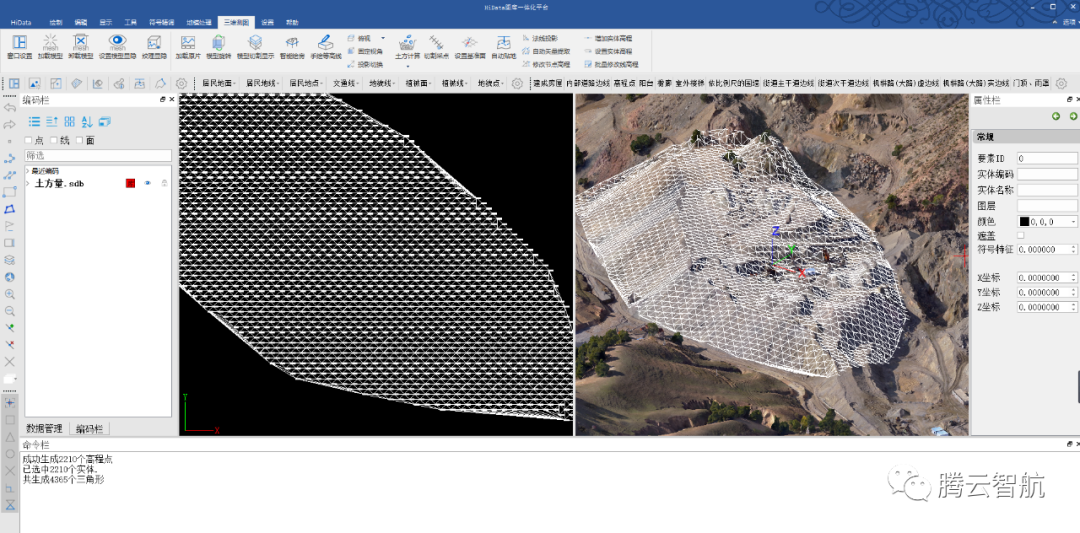Open the 颜色 color dropdown arrow
This screenshot has width=1080, height=533.
(x=1073, y=221)
